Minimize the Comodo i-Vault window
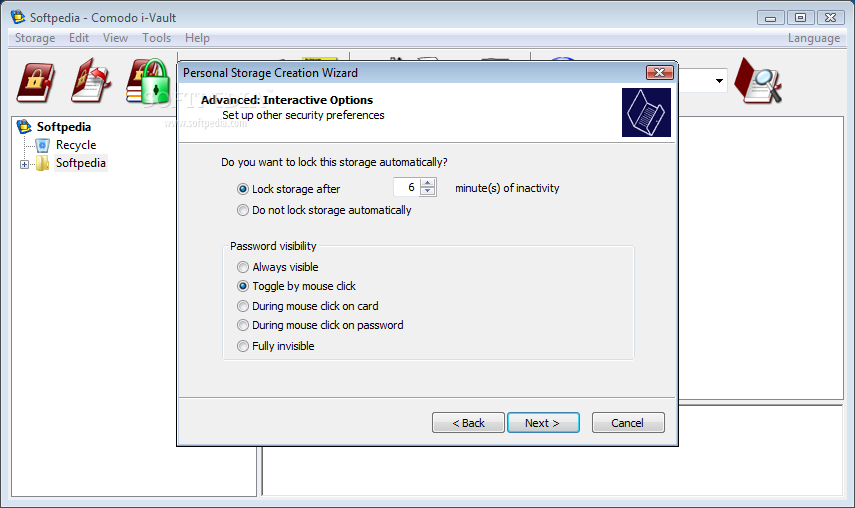855x508 pixels. [770, 18]
